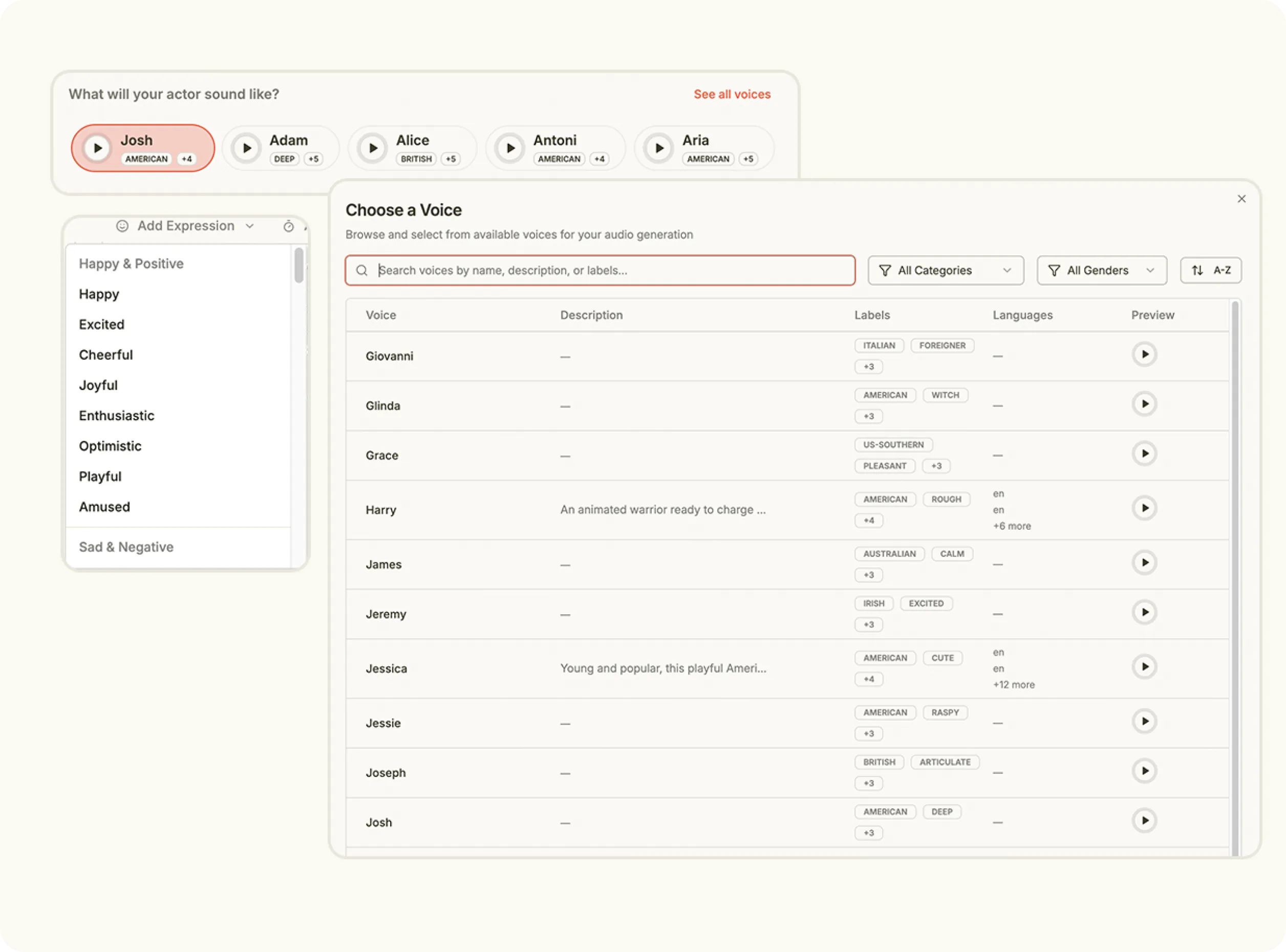
Task: Select the Happy expression
Action: tap(99, 294)
